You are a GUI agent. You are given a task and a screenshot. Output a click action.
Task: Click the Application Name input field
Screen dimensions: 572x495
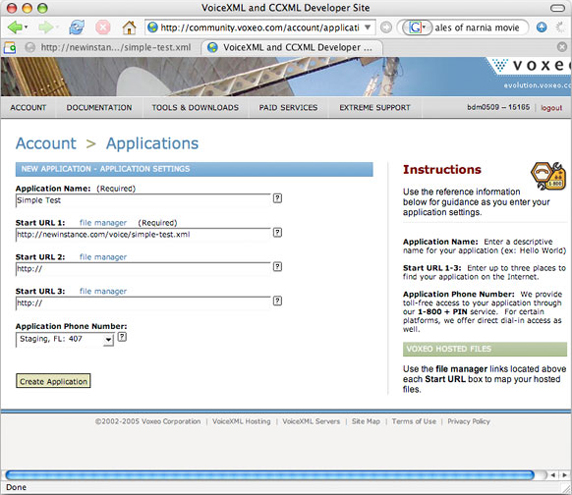coord(143,200)
